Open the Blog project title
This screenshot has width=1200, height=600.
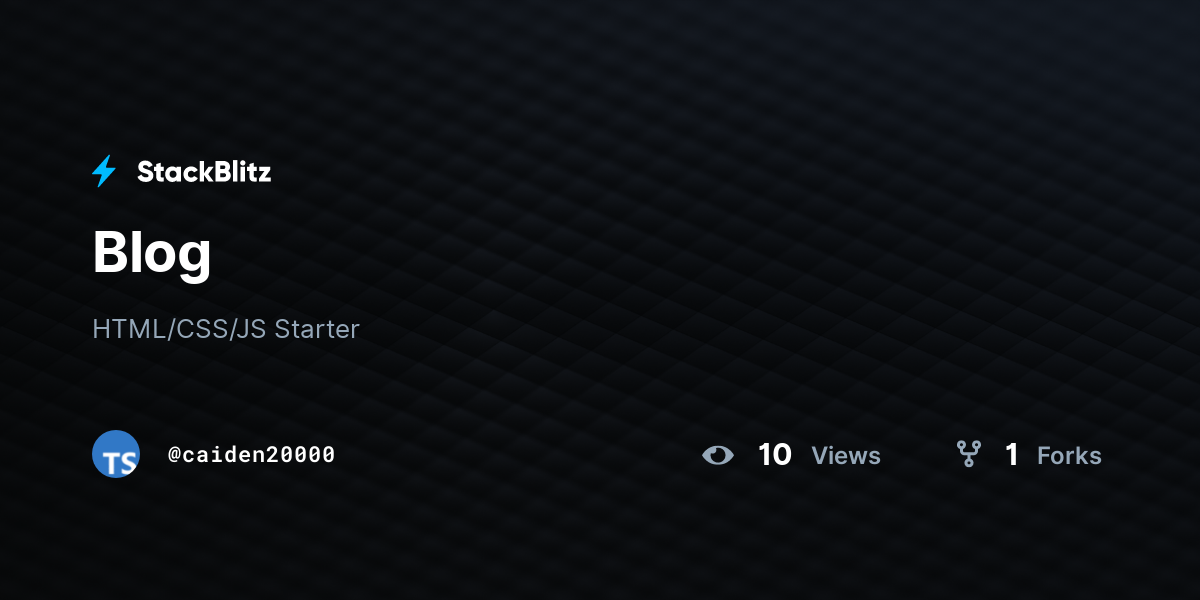pos(152,253)
